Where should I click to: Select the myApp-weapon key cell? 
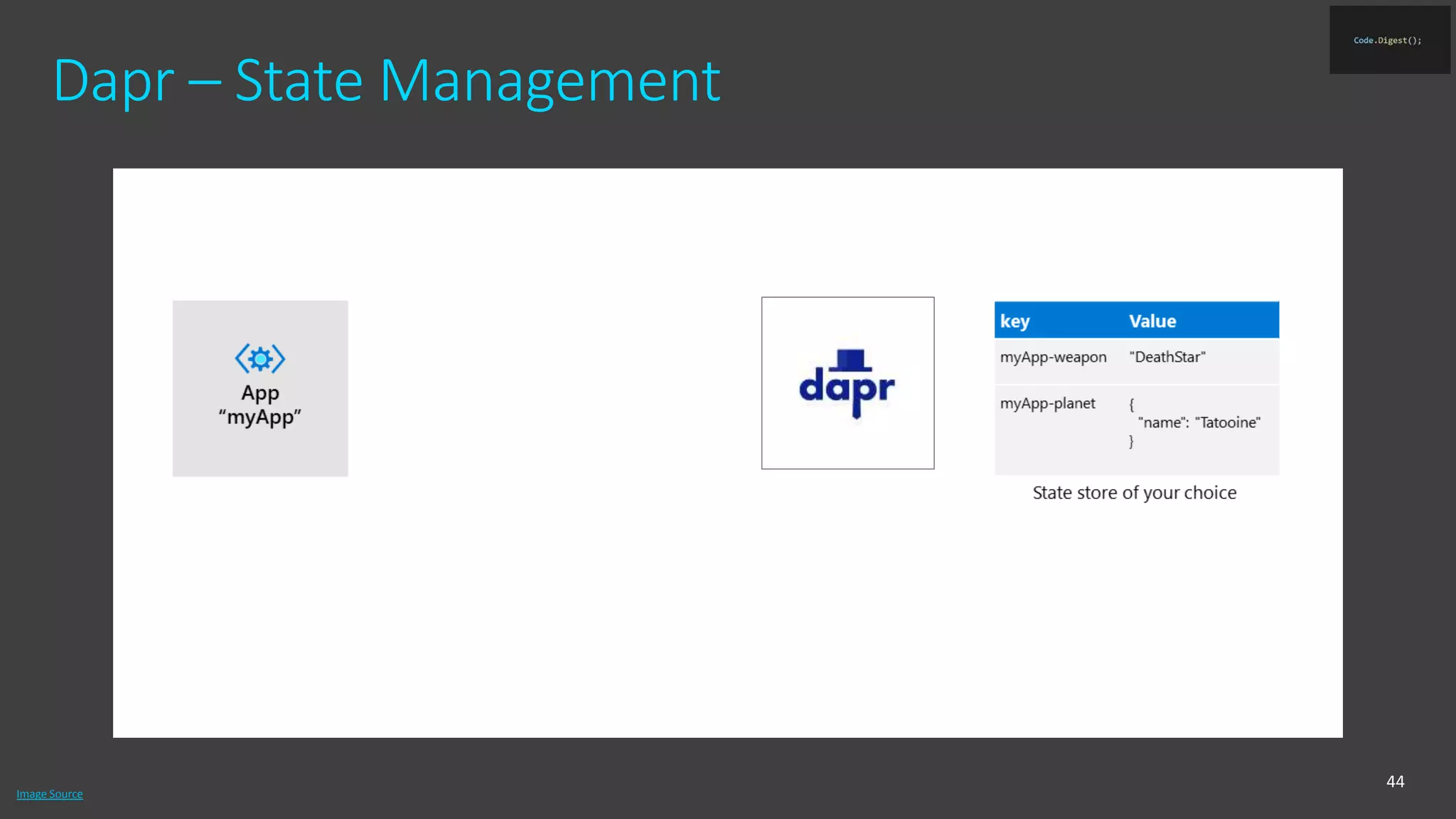pyautogui.click(x=1053, y=358)
